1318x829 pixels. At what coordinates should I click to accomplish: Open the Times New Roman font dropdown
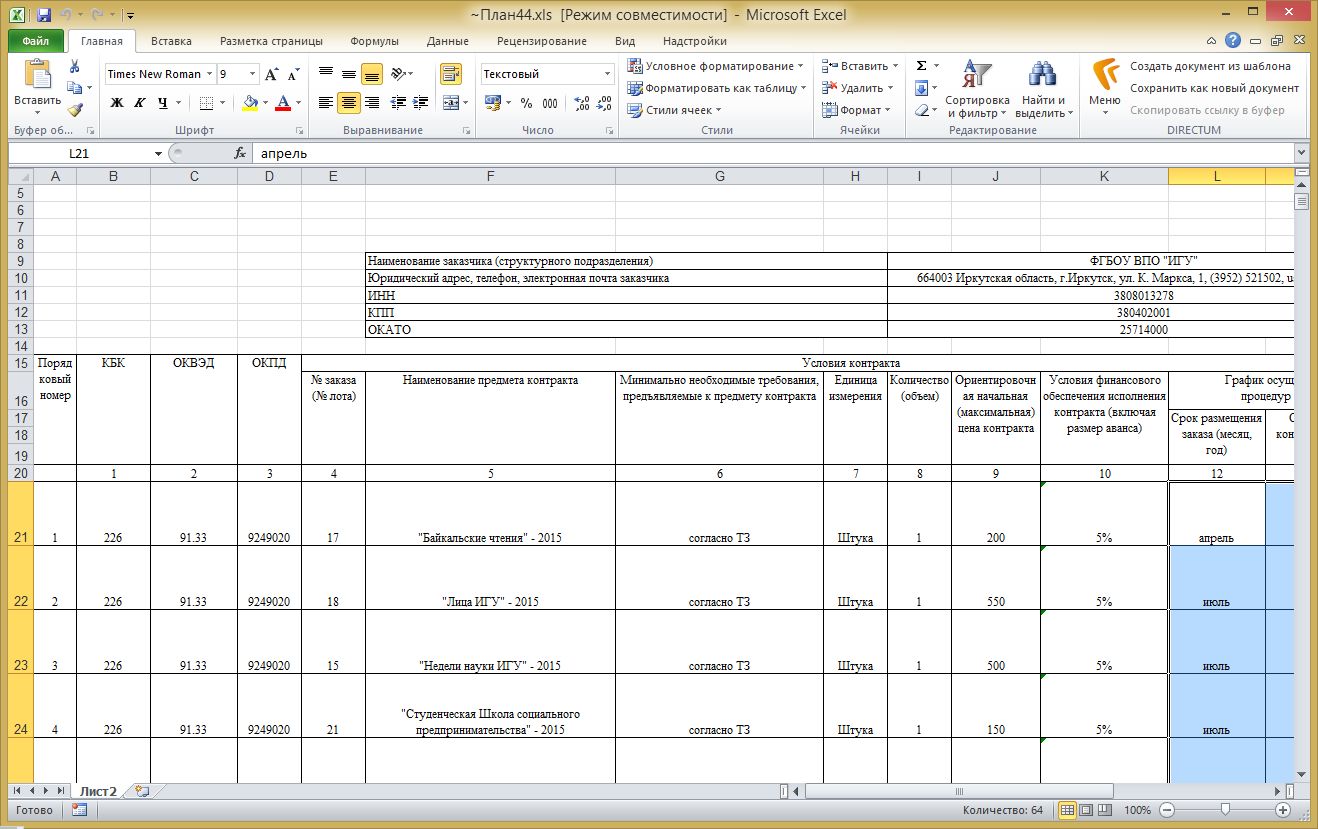pyautogui.click(x=209, y=74)
